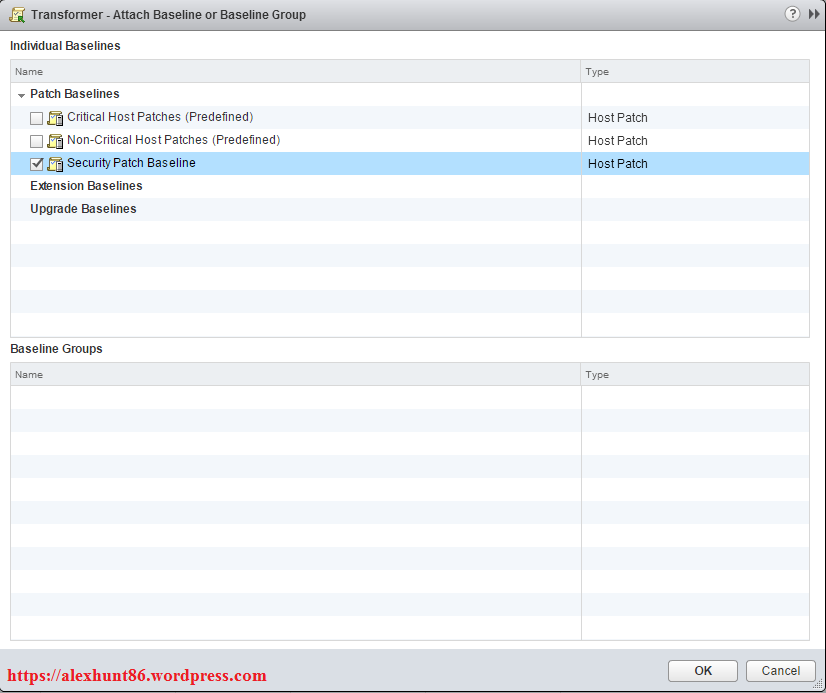Click the Transformer dialog title icon
Screen dimensions: 826x693
click(x=17, y=15)
